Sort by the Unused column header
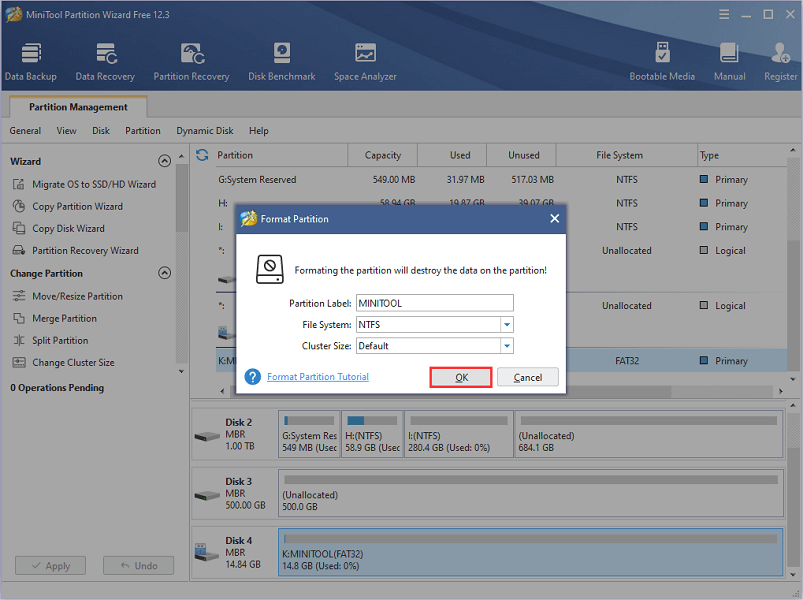Image resolution: width=803 pixels, height=600 pixels. pyautogui.click(x=521, y=155)
